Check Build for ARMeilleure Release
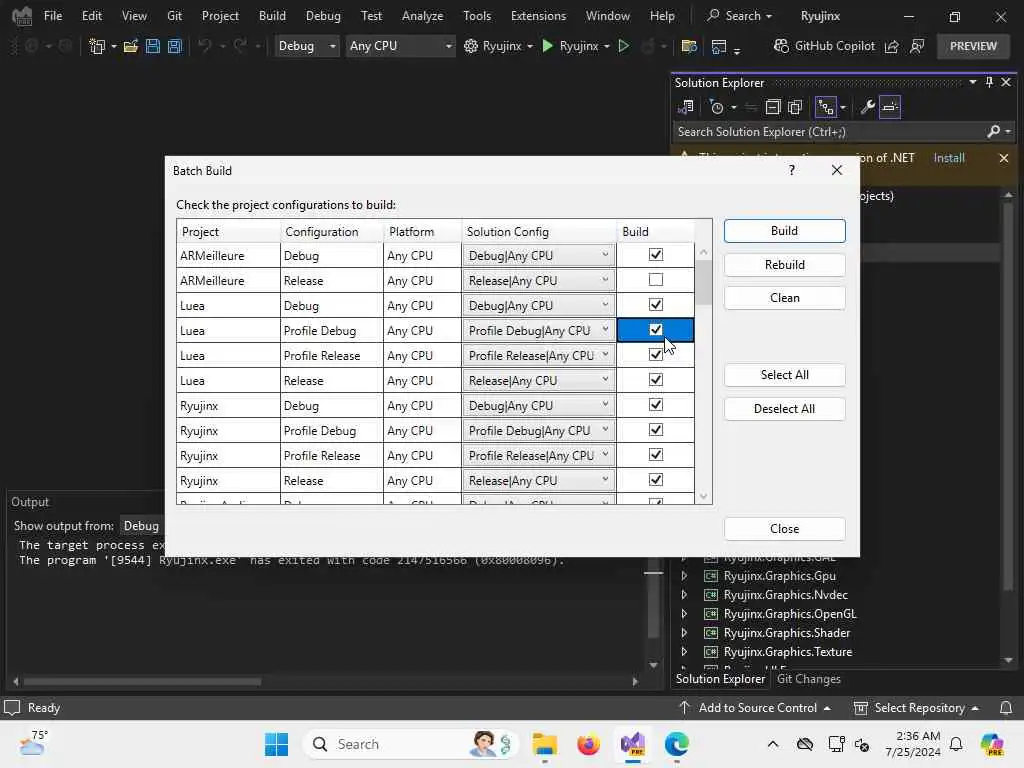The height and width of the screenshot is (768, 1024). click(x=656, y=280)
